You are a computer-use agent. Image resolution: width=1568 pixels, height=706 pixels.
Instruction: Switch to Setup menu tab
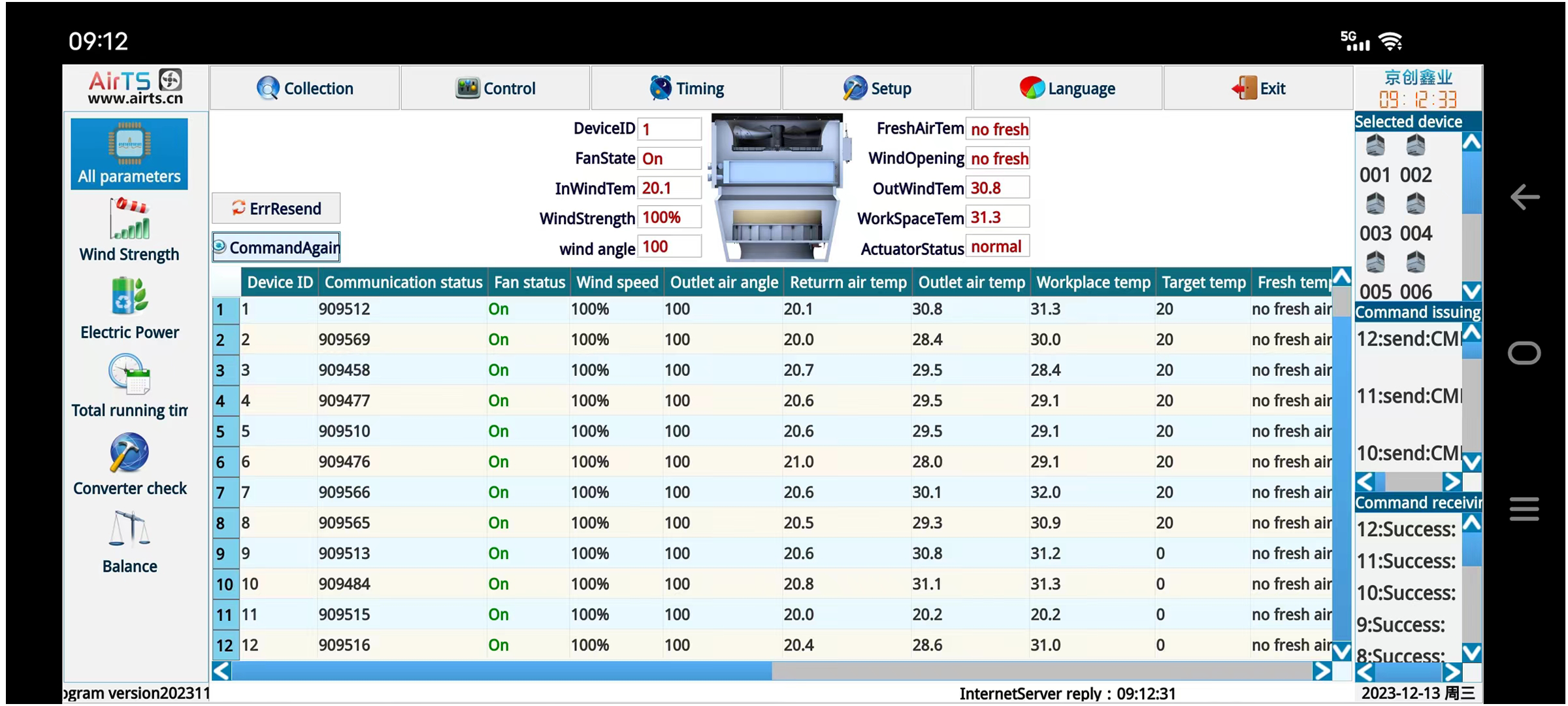click(x=879, y=89)
